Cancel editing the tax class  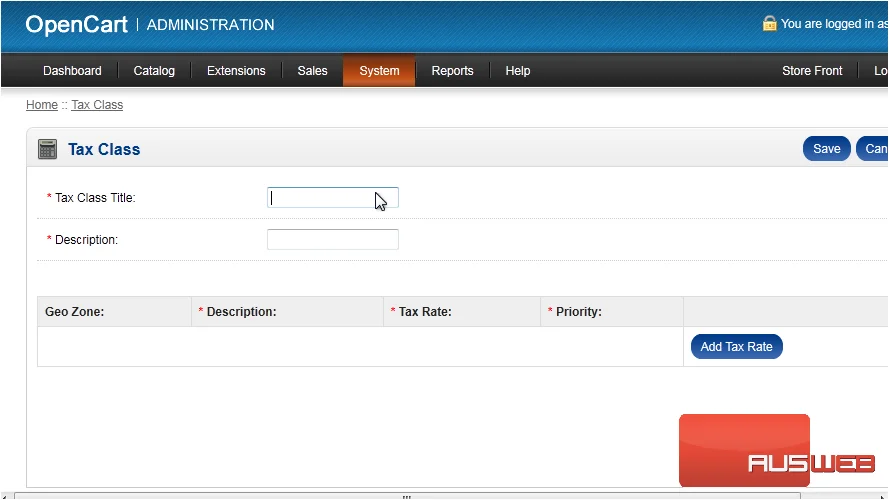873,149
